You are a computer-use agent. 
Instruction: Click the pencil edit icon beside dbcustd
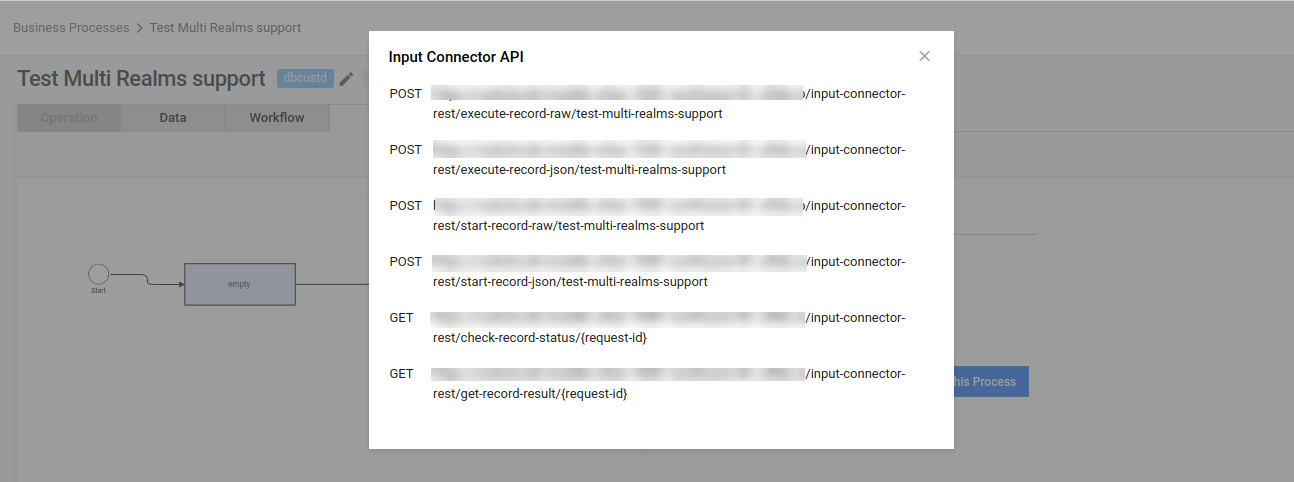coord(347,79)
